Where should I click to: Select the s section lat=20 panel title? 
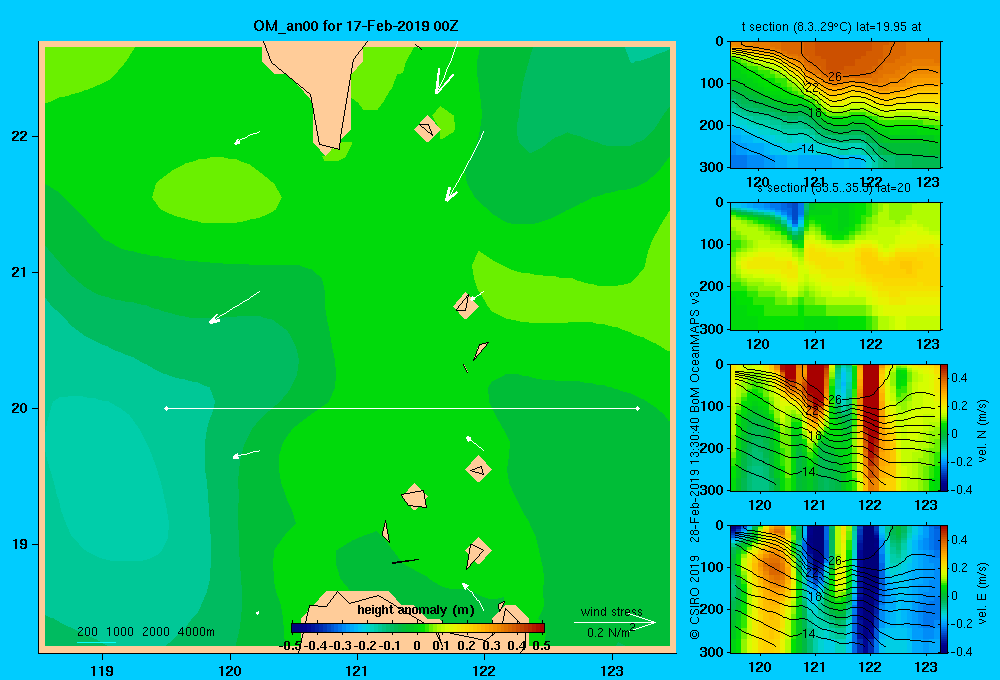coord(834,188)
